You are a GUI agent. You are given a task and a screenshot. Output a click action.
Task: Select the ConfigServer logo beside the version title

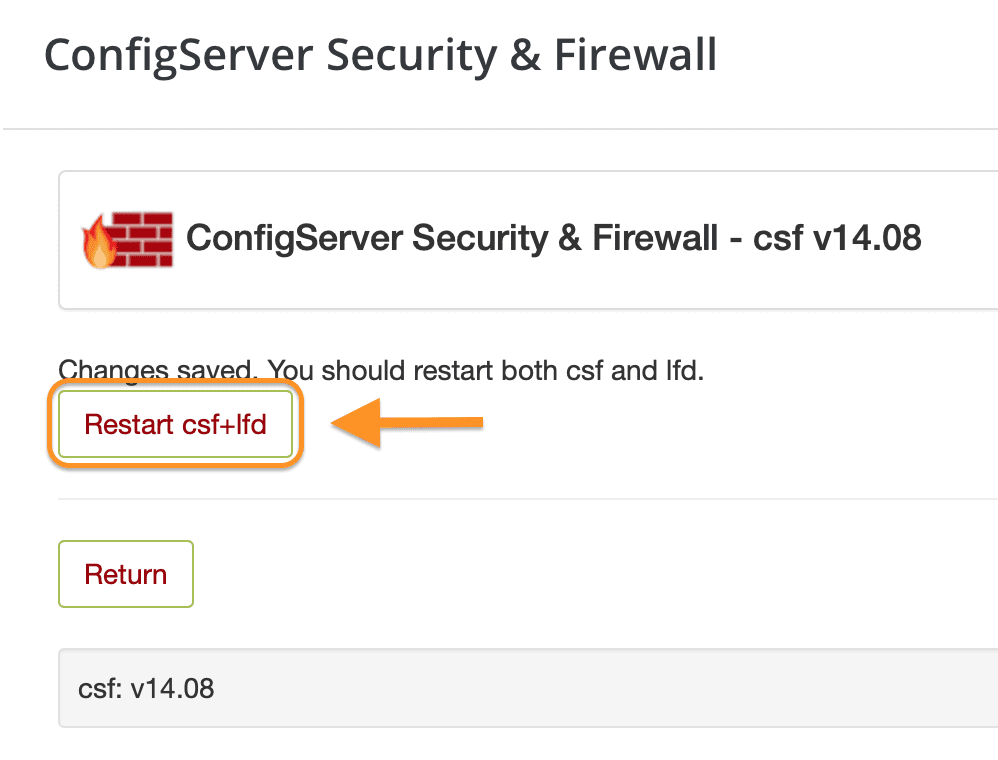[x=125, y=238]
